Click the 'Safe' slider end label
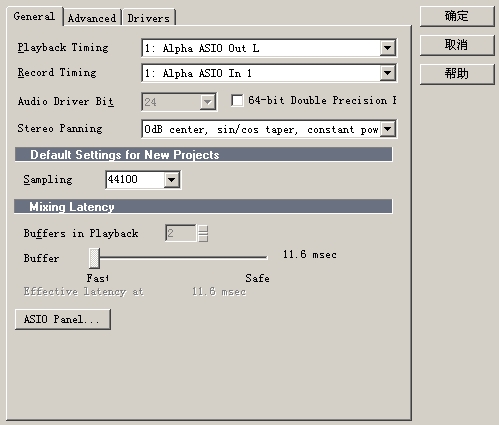The image size is (499, 425). pyautogui.click(x=257, y=278)
